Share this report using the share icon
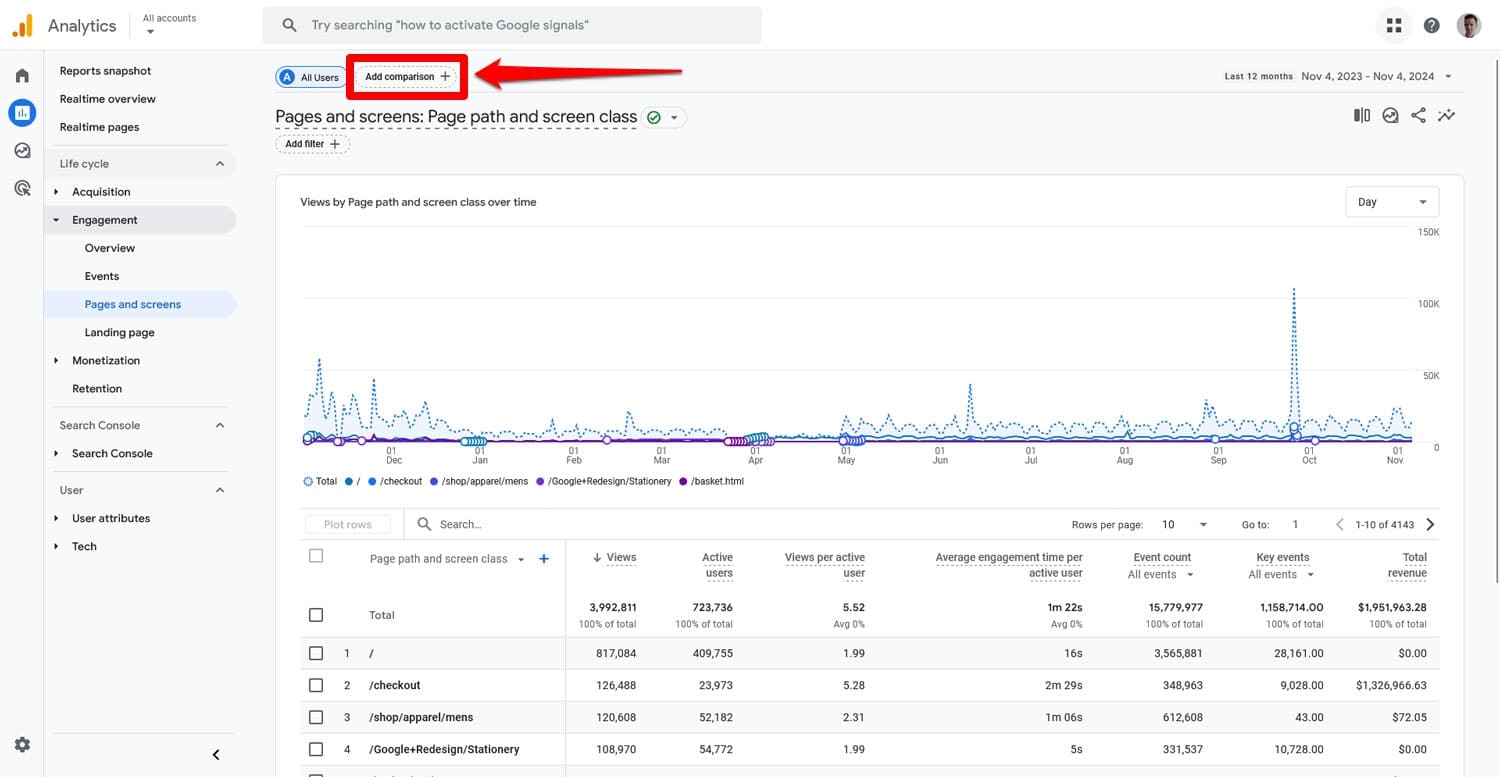The width and height of the screenshot is (1500, 777). click(x=1418, y=114)
